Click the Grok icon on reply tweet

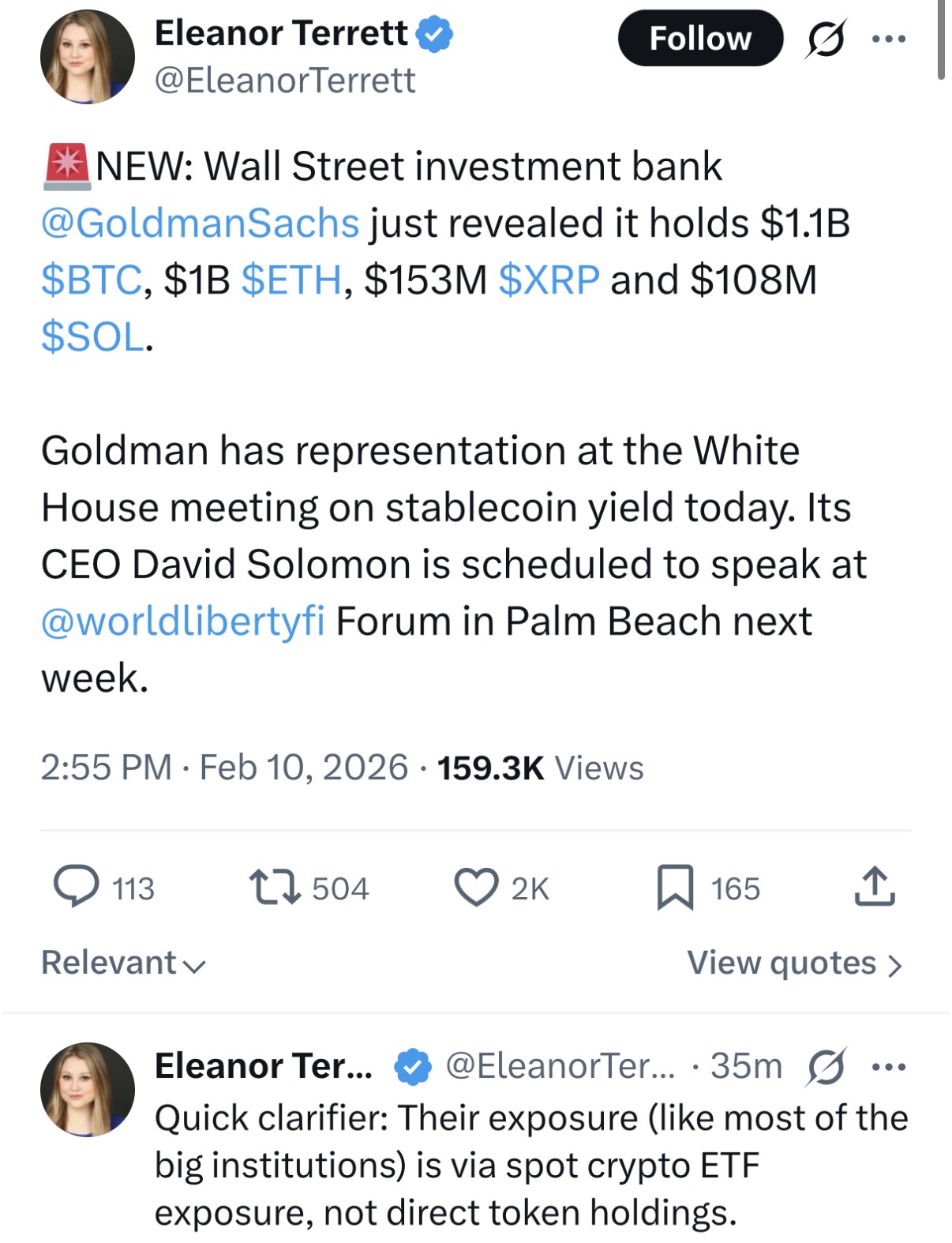(x=826, y=1067)
